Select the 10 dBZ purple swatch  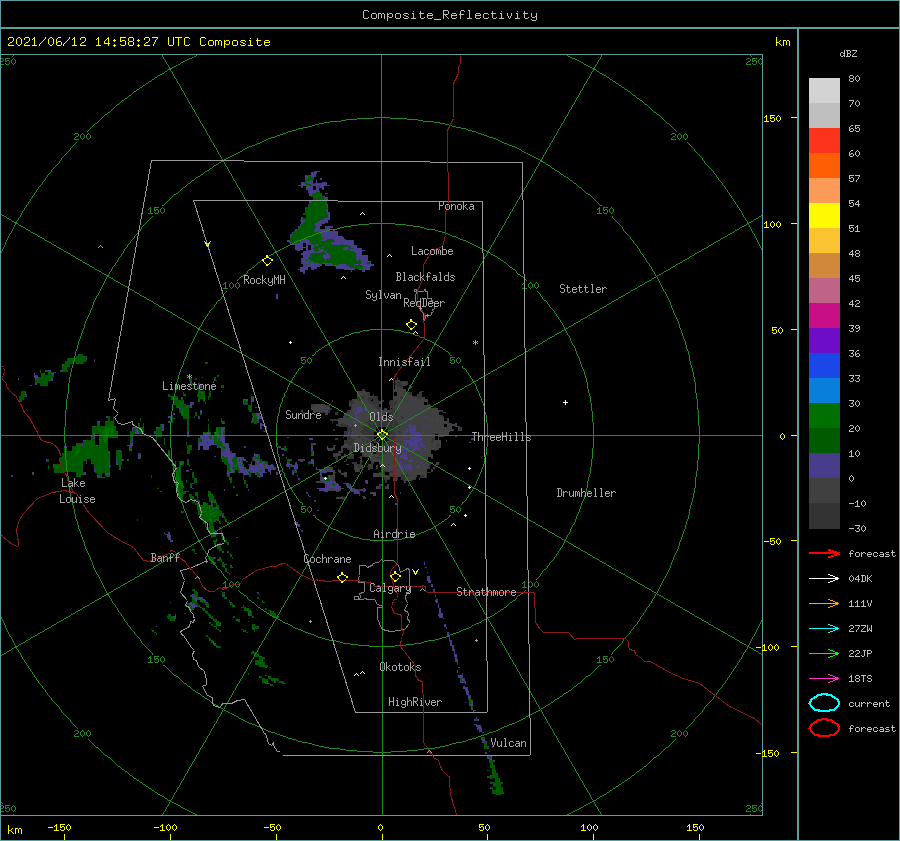[824, 466]
